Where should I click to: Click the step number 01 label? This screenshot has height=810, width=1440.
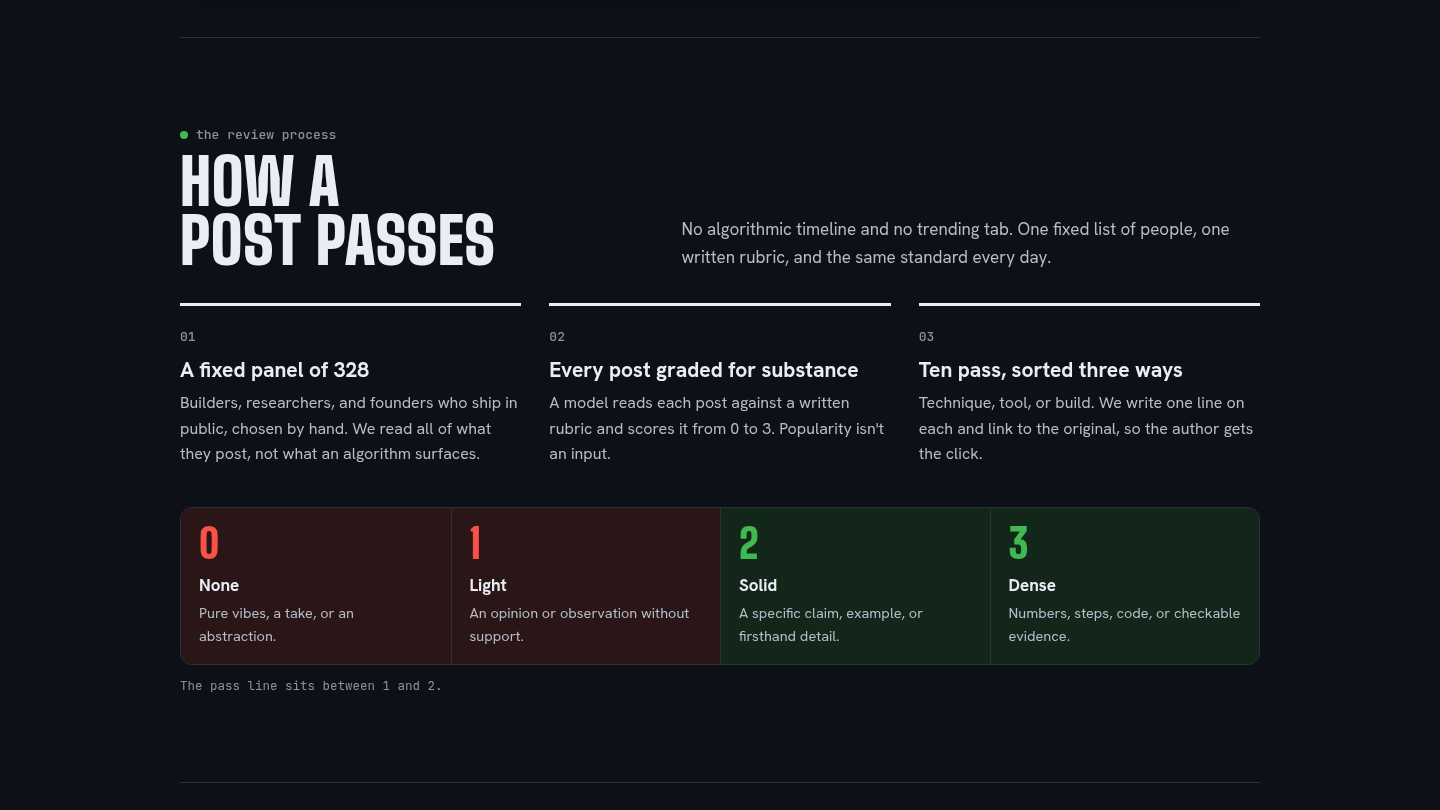pos(188,337)
